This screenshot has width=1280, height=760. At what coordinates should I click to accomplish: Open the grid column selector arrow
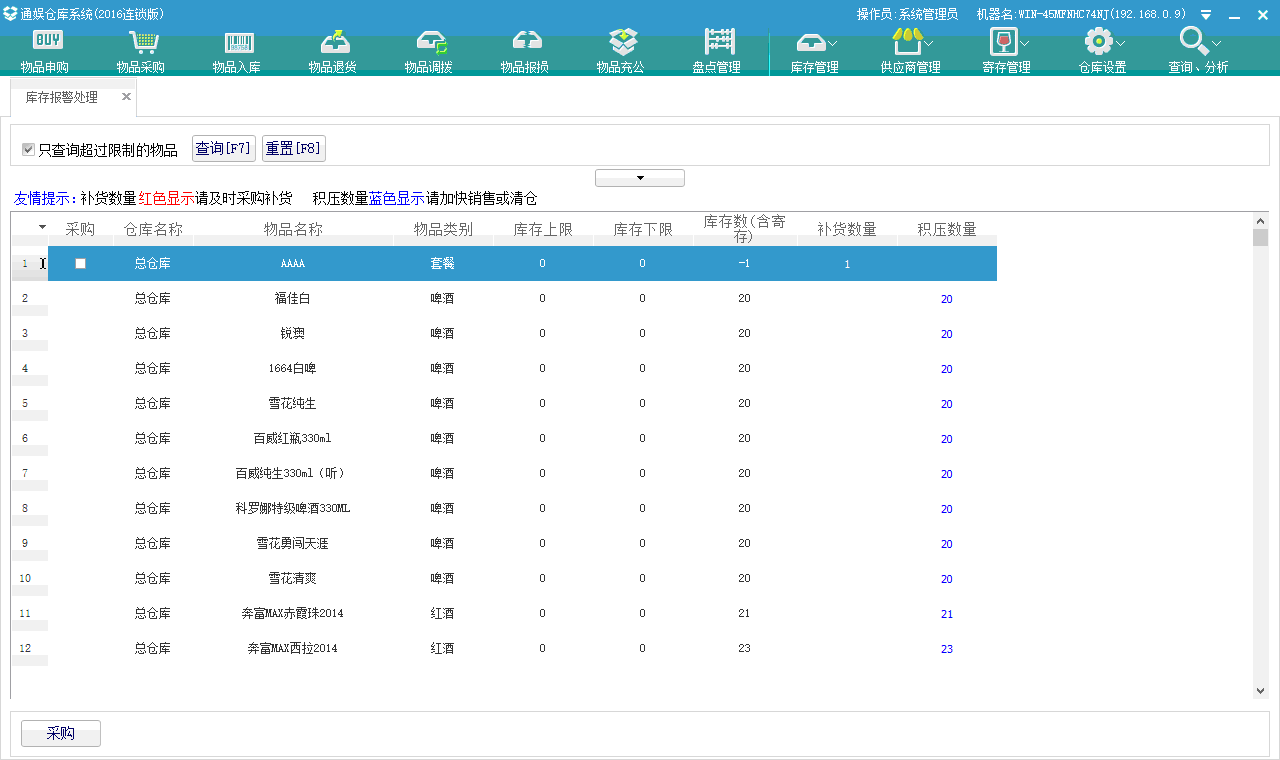pos(42,227)
